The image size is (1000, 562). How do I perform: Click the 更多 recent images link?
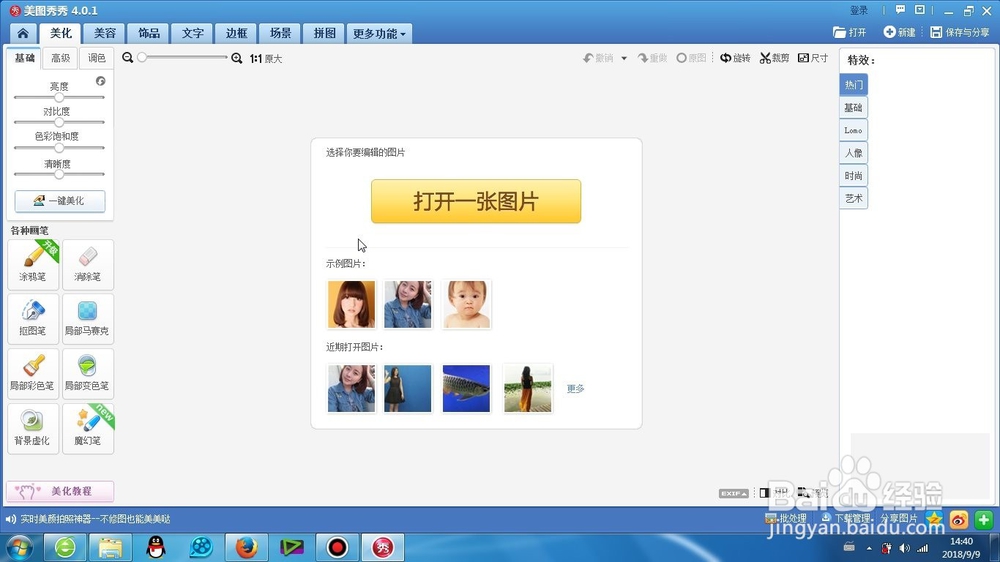click(x=575, y=388)
